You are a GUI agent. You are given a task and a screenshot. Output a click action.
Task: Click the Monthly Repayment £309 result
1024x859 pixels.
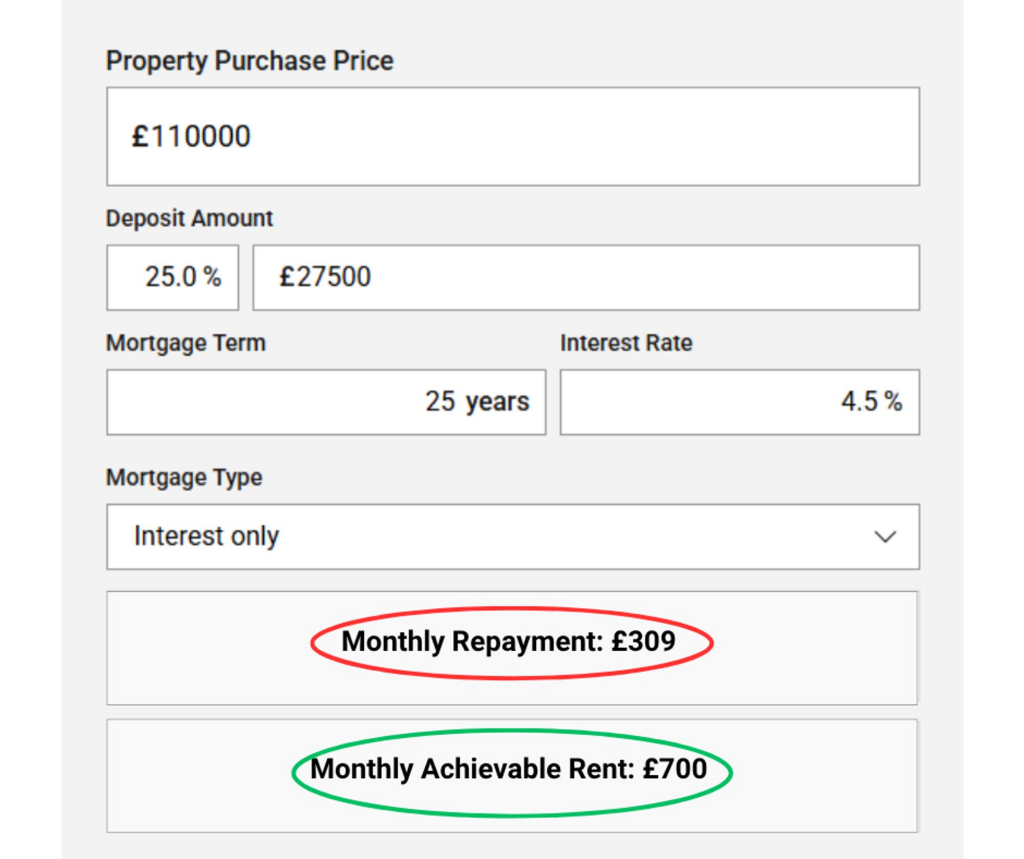pos(509,642)
